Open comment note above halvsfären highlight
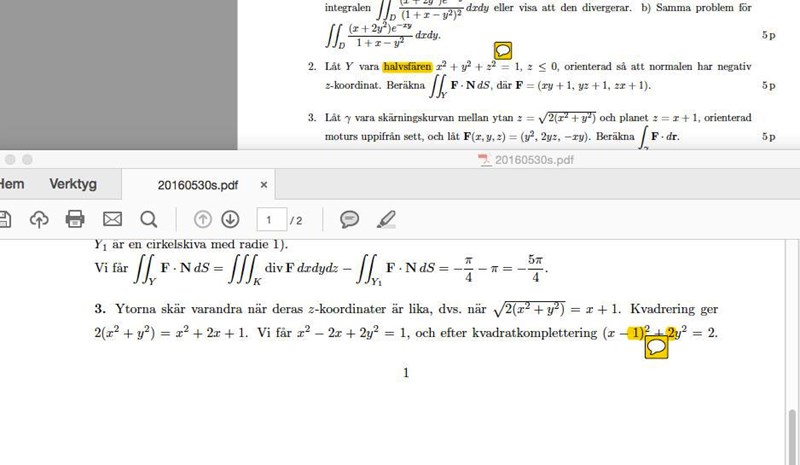This screenshot has width=800, height=465. click(504, 50)
